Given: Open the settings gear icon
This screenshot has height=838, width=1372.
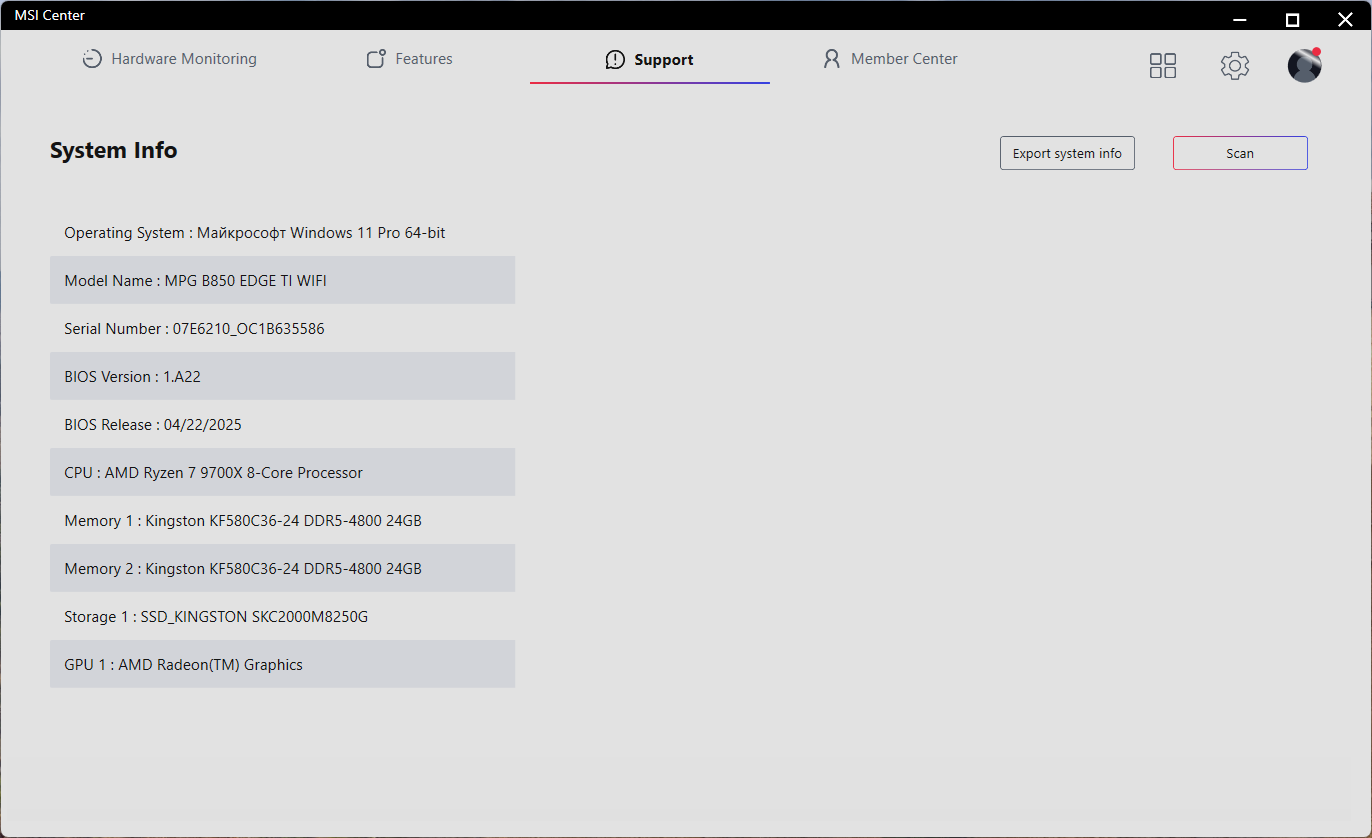Looking at the screenshot, I should click(x=1235, y=66).
